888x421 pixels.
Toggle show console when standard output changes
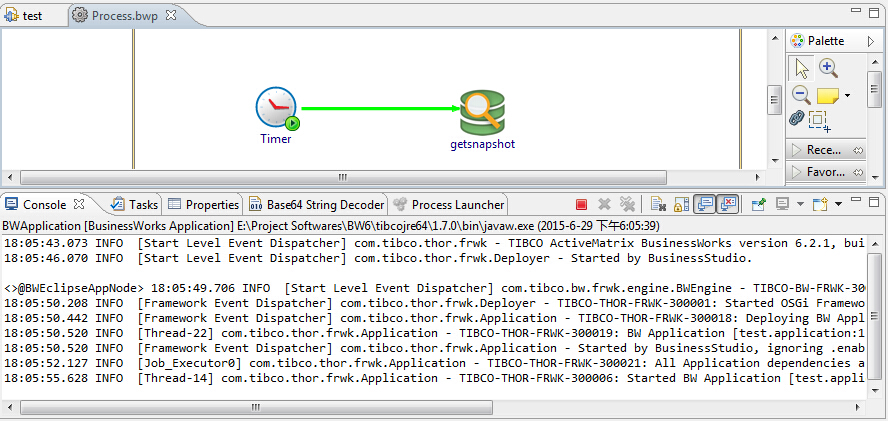[705, 205]
